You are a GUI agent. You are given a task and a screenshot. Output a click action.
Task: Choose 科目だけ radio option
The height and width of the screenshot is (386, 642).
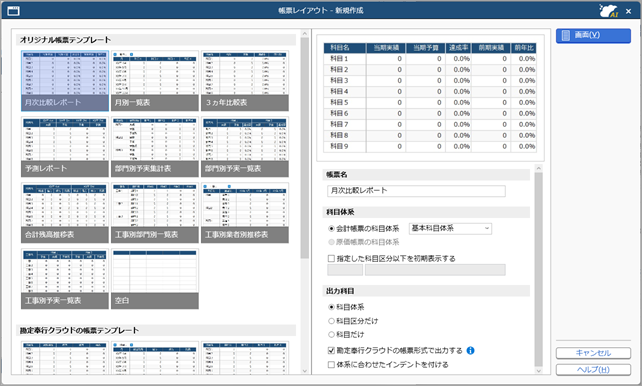pos(331,334)
